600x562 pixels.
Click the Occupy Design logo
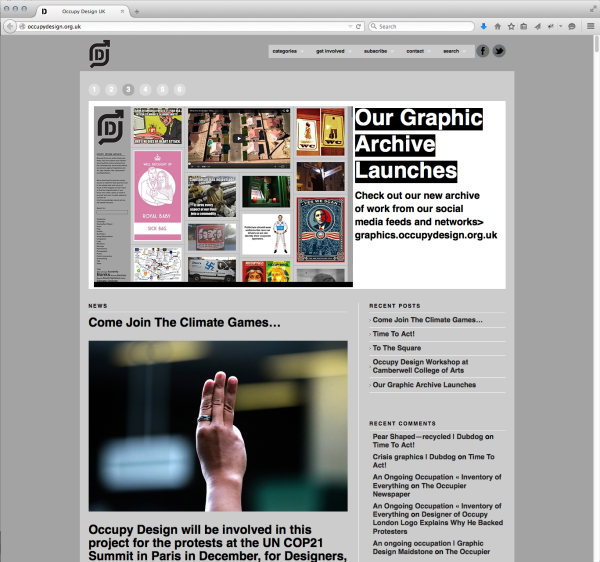(100, 54)
